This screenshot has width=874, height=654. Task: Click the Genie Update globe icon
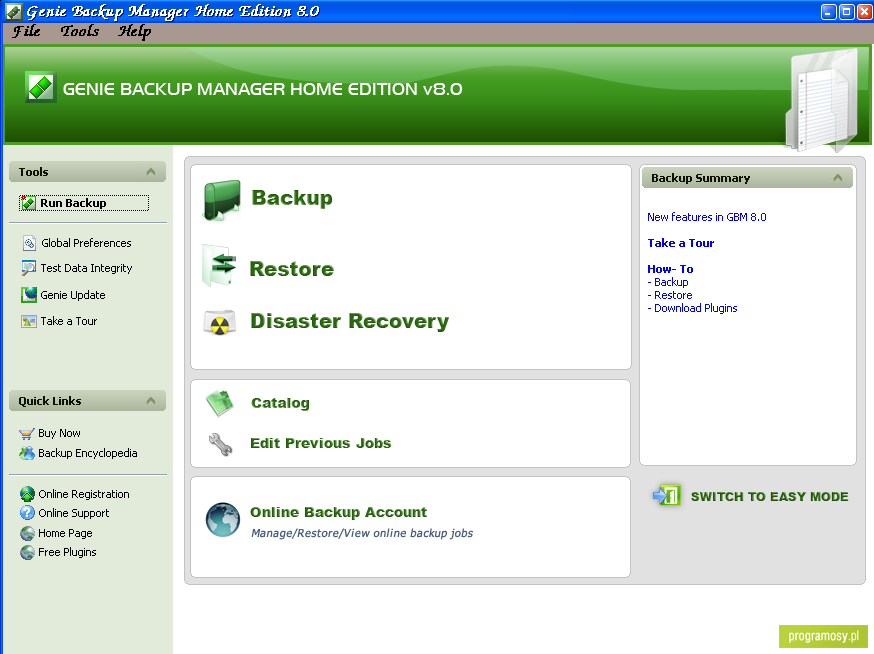tap(28, 294)
